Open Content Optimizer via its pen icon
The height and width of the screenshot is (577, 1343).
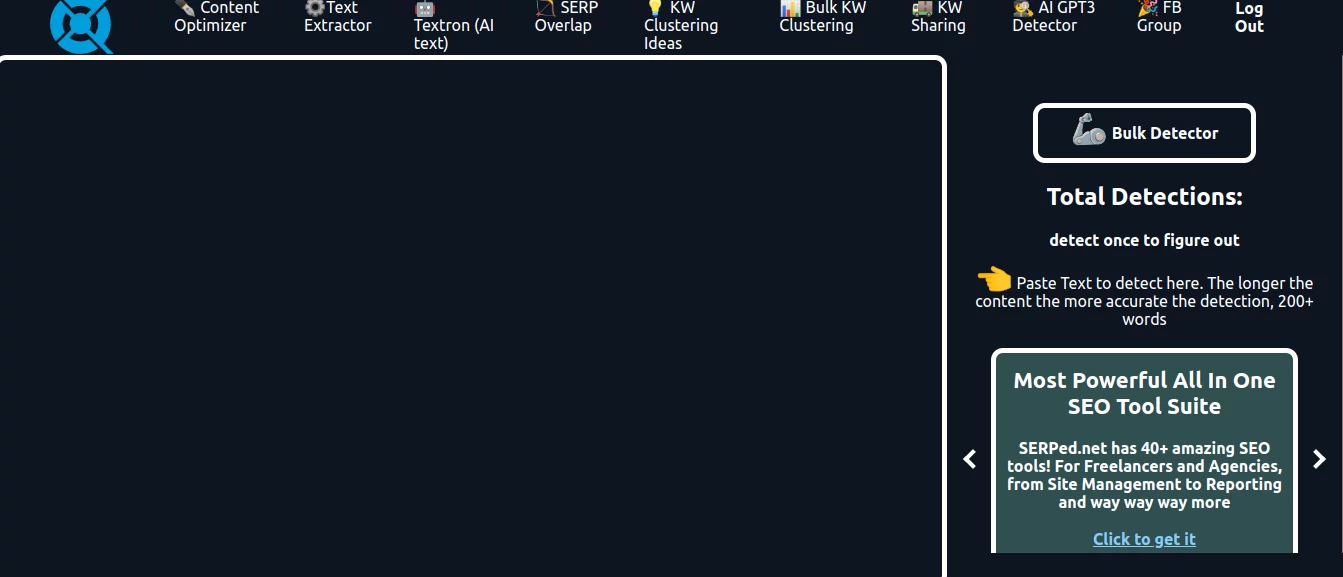pos(185,7)
